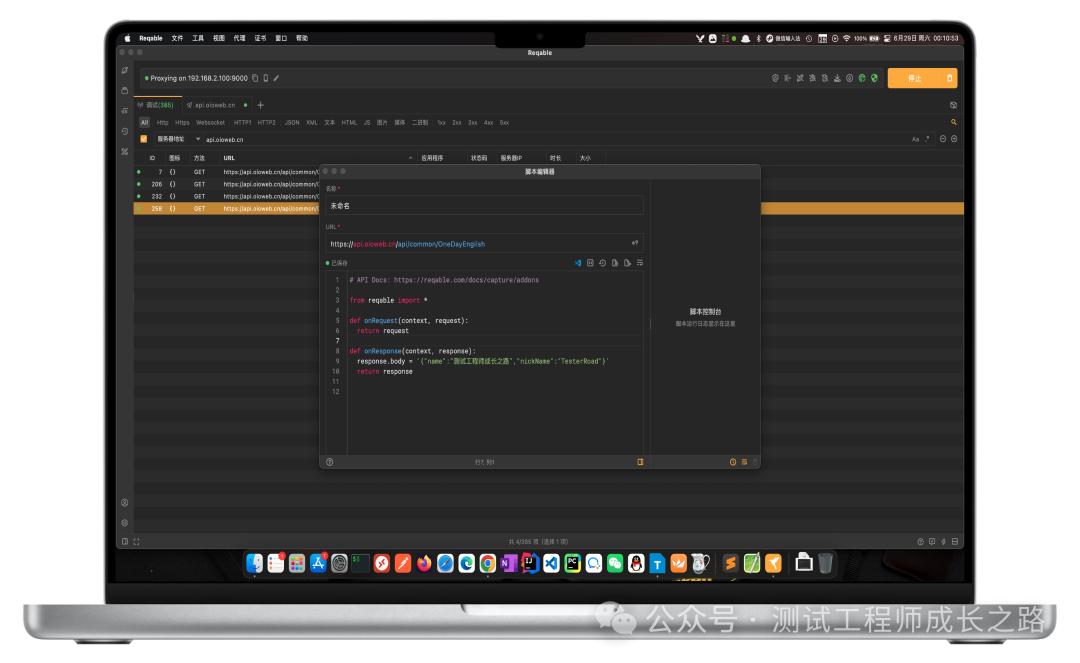Copy the proxy address icon

click(x=255, y=78)
